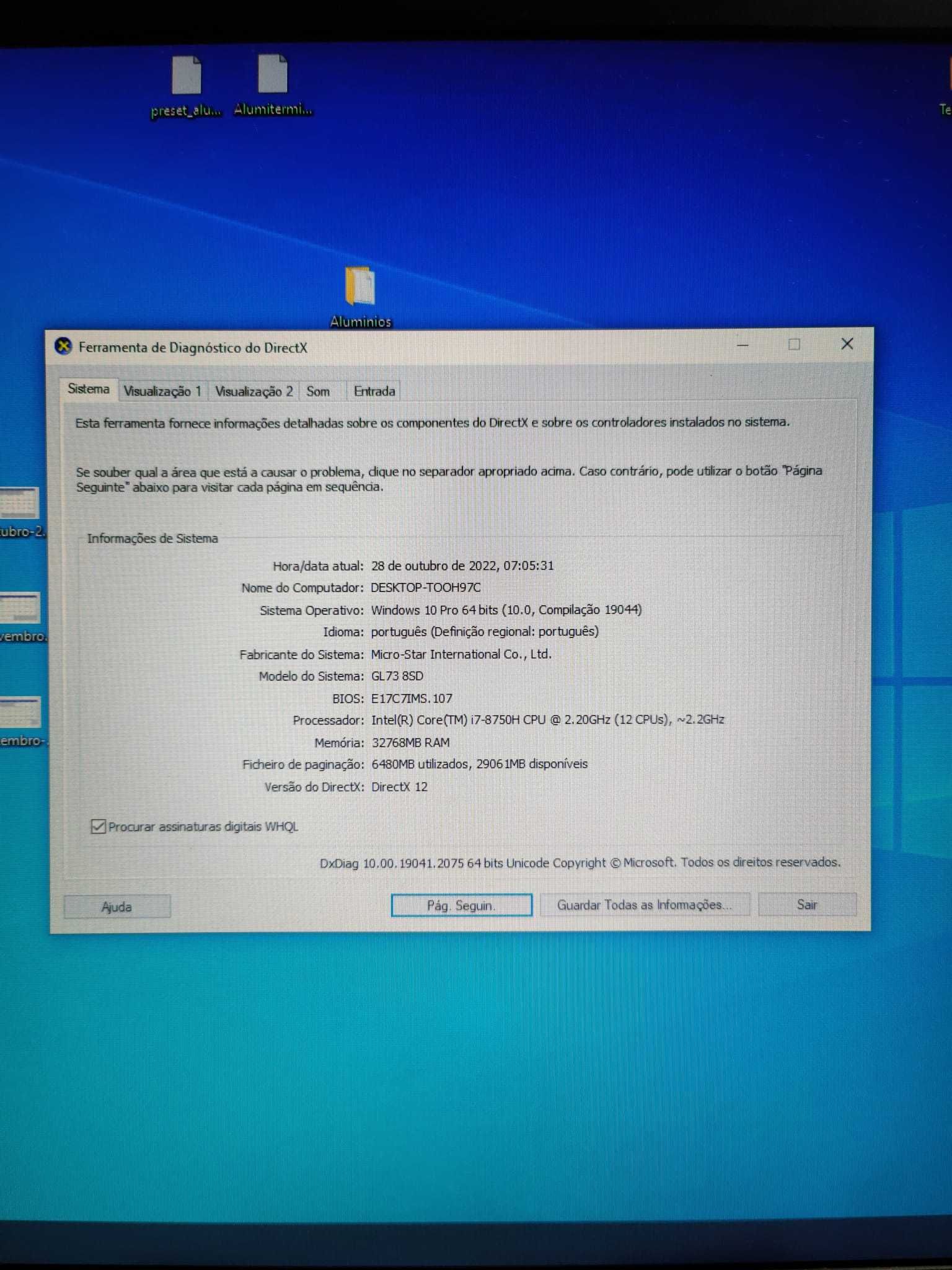This screenshot has height=1270, width=952.
Task: Close the DirectX diagnostic window
Action: click(847, 344)
